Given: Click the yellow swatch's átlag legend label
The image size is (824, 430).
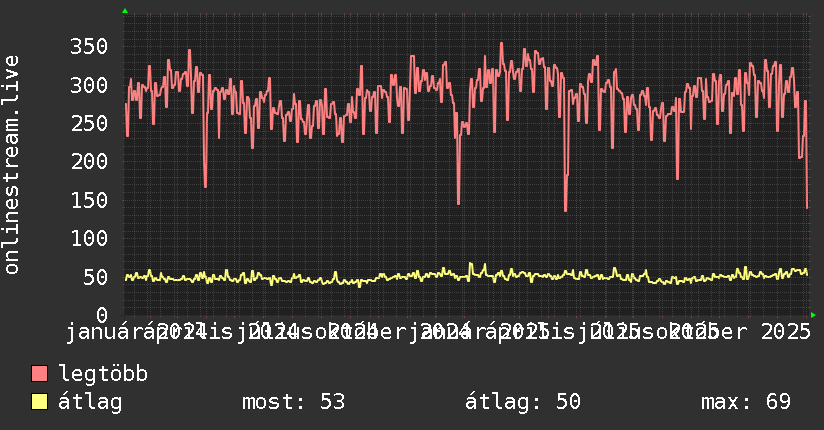Looking at the screenshot, I should click(x=90, y=403).
